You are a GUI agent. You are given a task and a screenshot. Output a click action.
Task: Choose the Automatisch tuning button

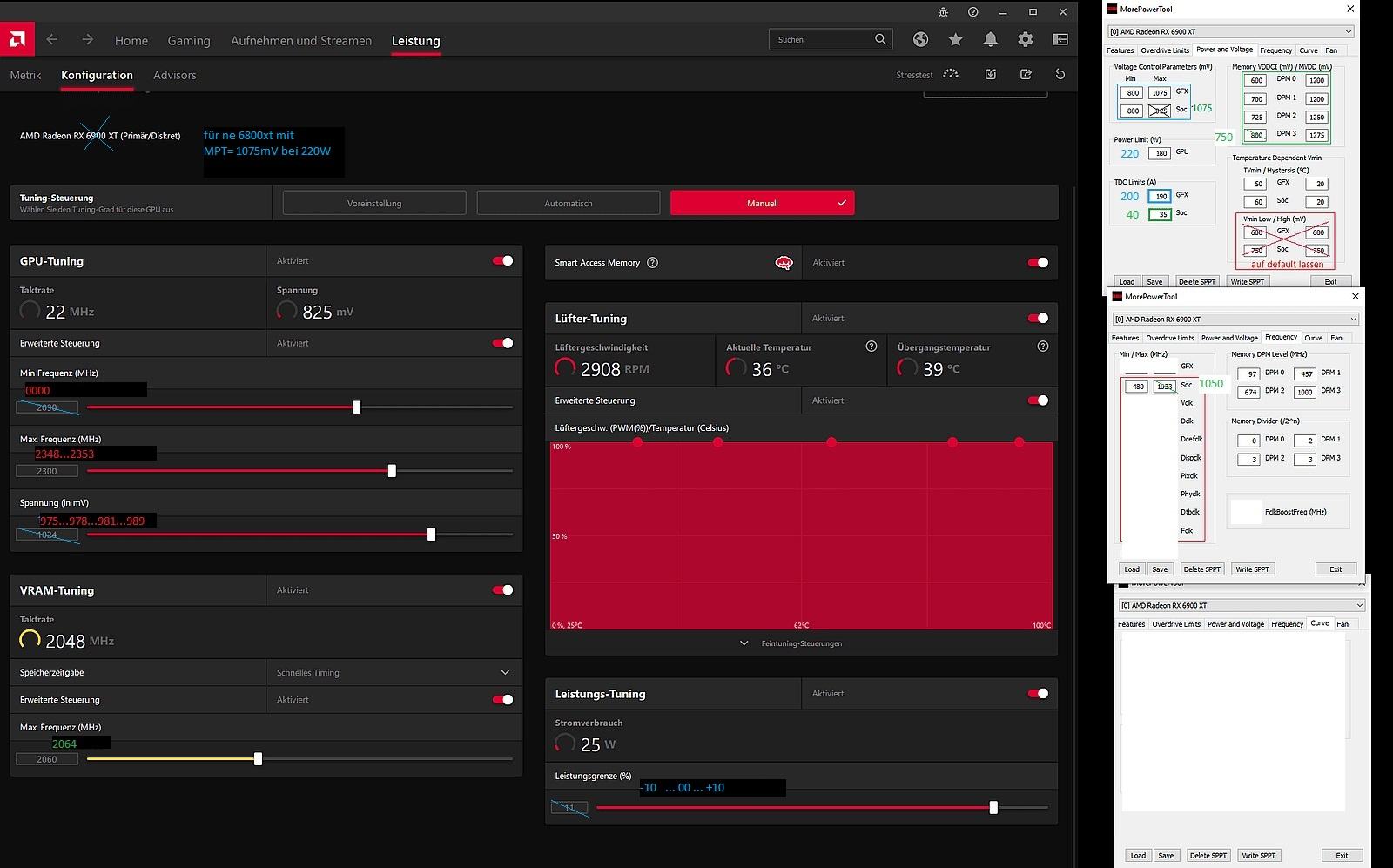[569, 203]
